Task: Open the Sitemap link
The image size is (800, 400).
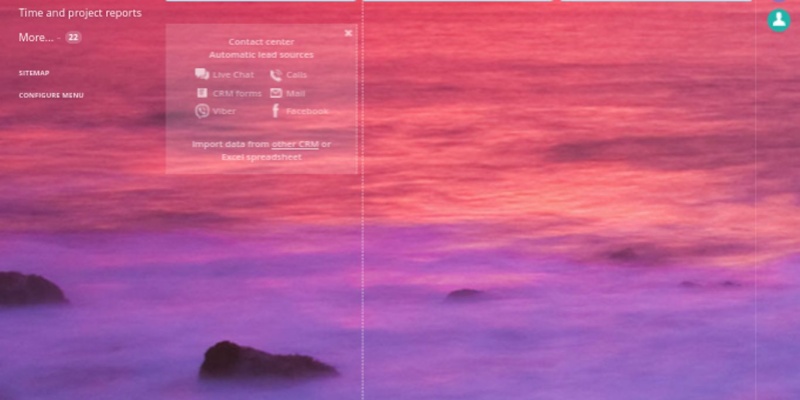Action: (x=34, y=73)
